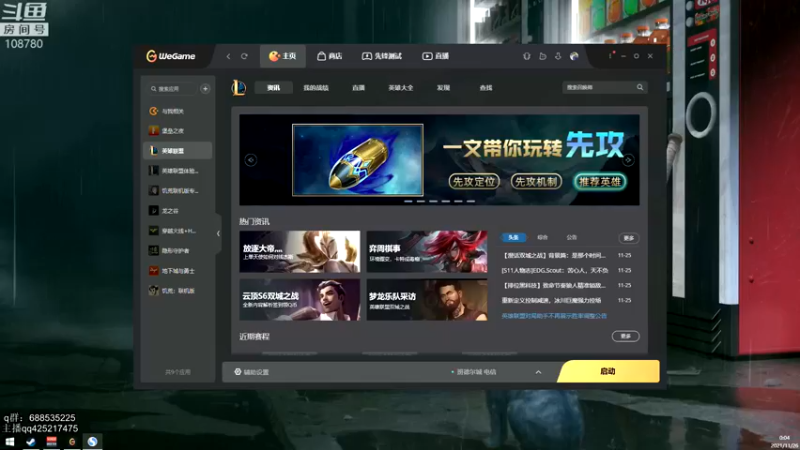Image resolution: width=800 pixels, height=450 pixels.
Task: Select the 头条 news filter
Action: pyautogui.click(x=513, y=237)
